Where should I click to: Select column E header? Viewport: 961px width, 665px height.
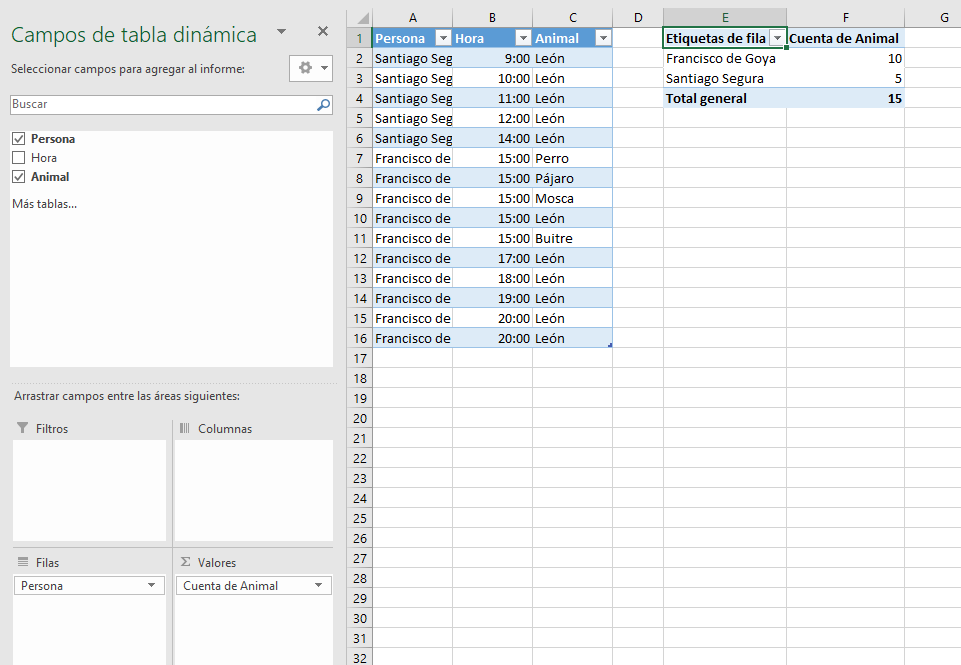tap(725, 18)
